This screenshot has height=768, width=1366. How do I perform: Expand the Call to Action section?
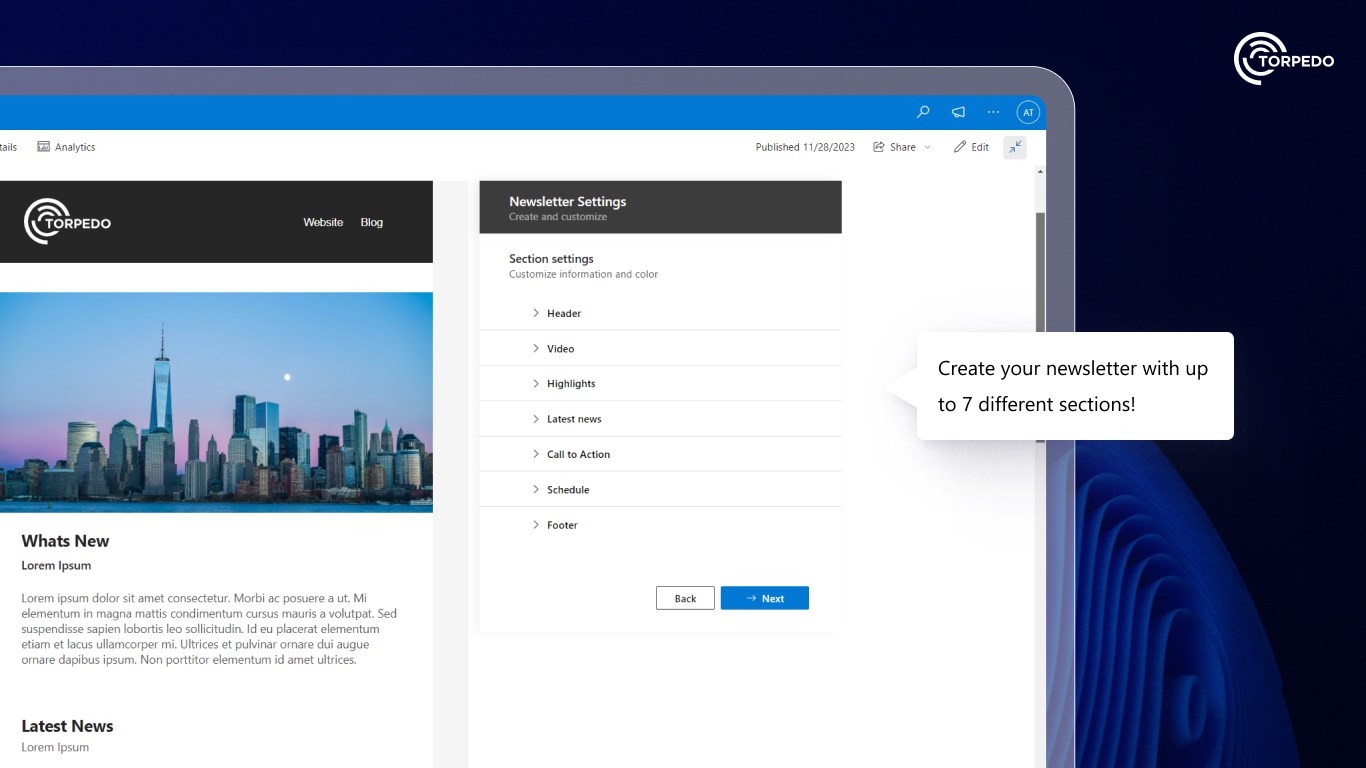pos(660,454)
